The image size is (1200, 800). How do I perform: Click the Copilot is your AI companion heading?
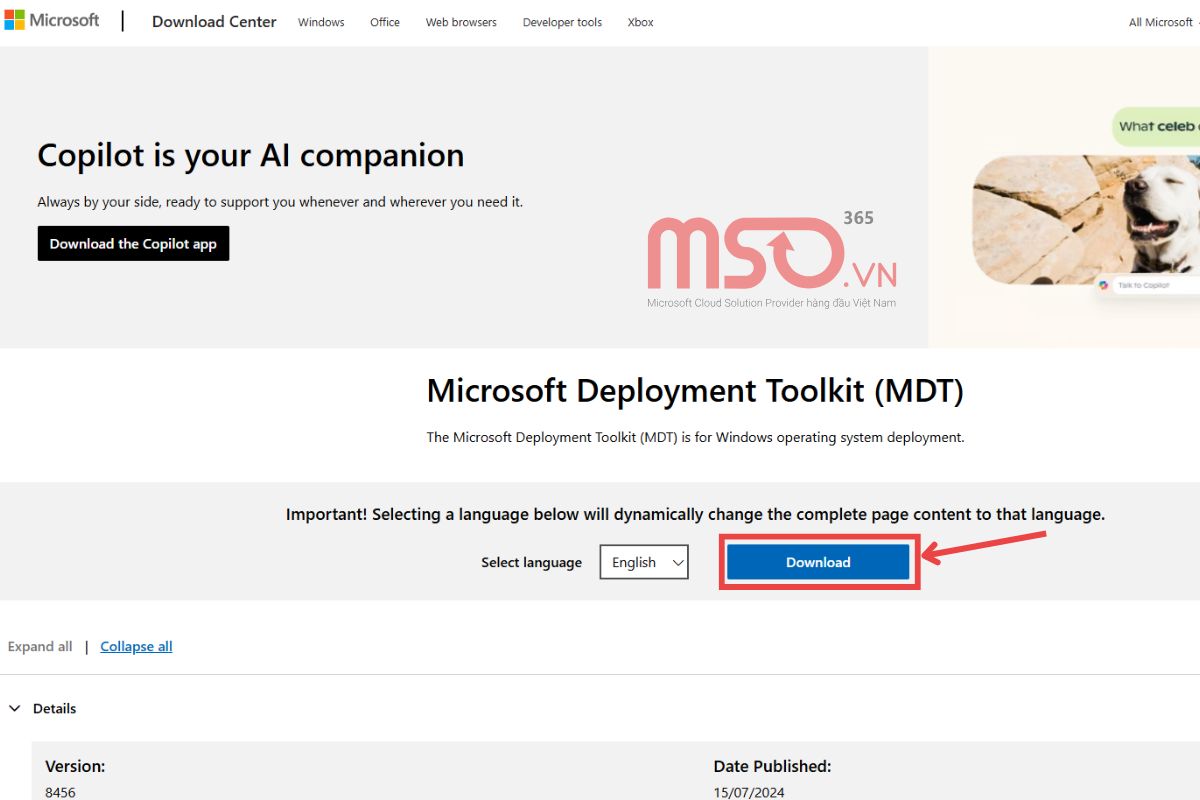point(251,155)
